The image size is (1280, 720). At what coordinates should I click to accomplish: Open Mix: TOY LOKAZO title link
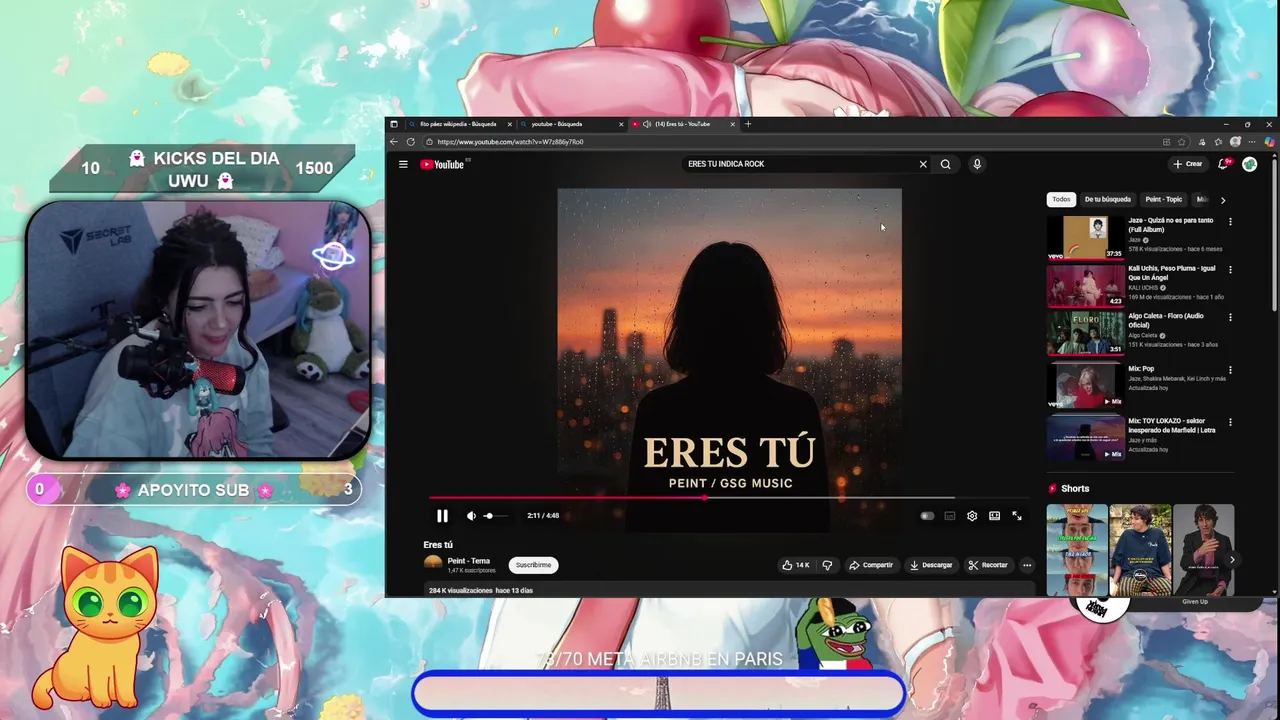tap(1172, 425)
